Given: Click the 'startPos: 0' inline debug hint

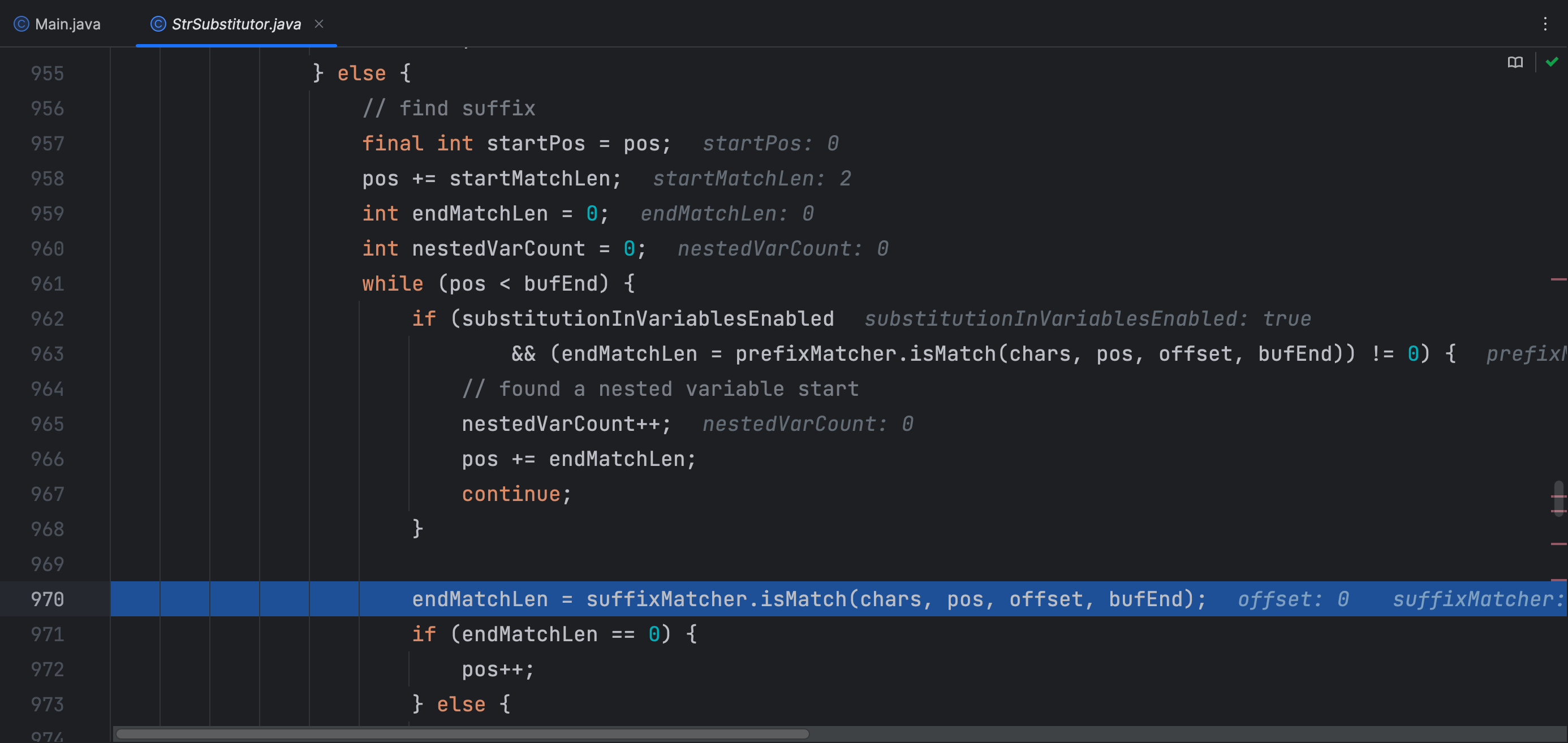Looking at the screenshot, I should [x=770, y=143].
